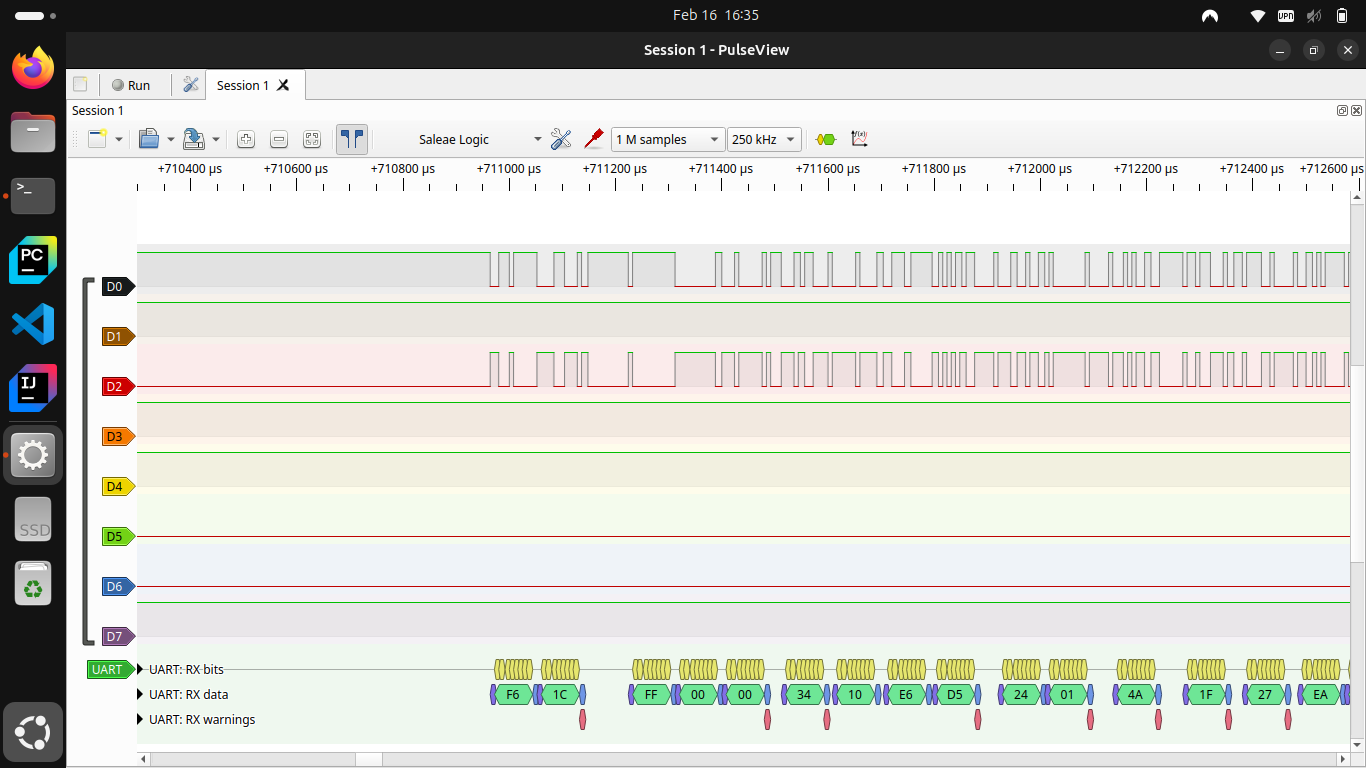
Task: Open the dropdown arrow beside Open file
Action: click(x=170, y=139)
